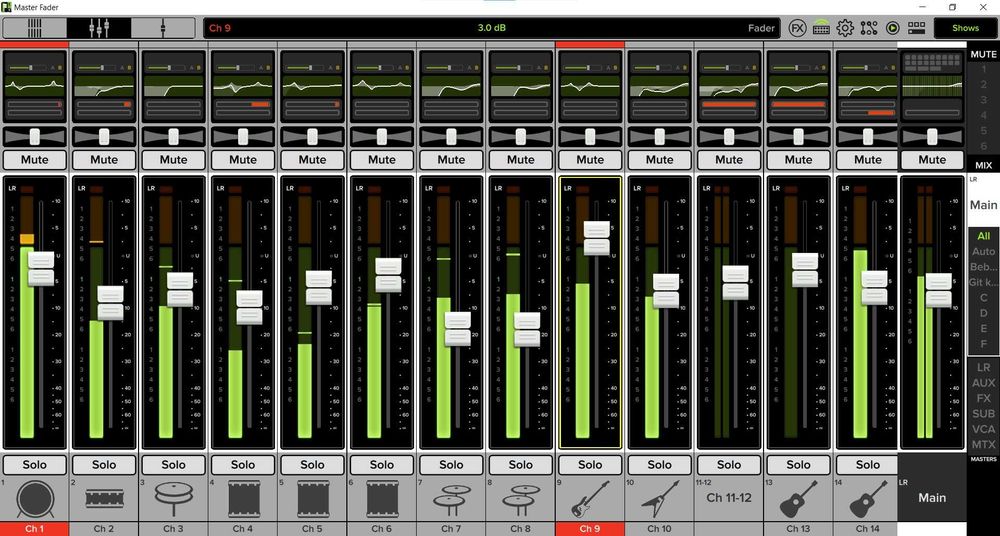Click the Ch 9 red label strip
The image size is (1000, 536).
pyautogui.click(x=590, y=528)
